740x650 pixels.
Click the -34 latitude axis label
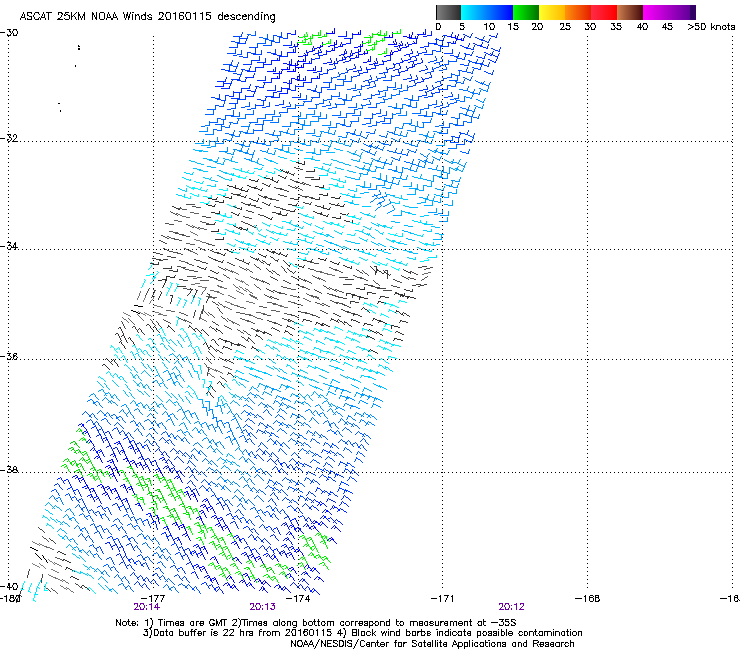point(9,246)
